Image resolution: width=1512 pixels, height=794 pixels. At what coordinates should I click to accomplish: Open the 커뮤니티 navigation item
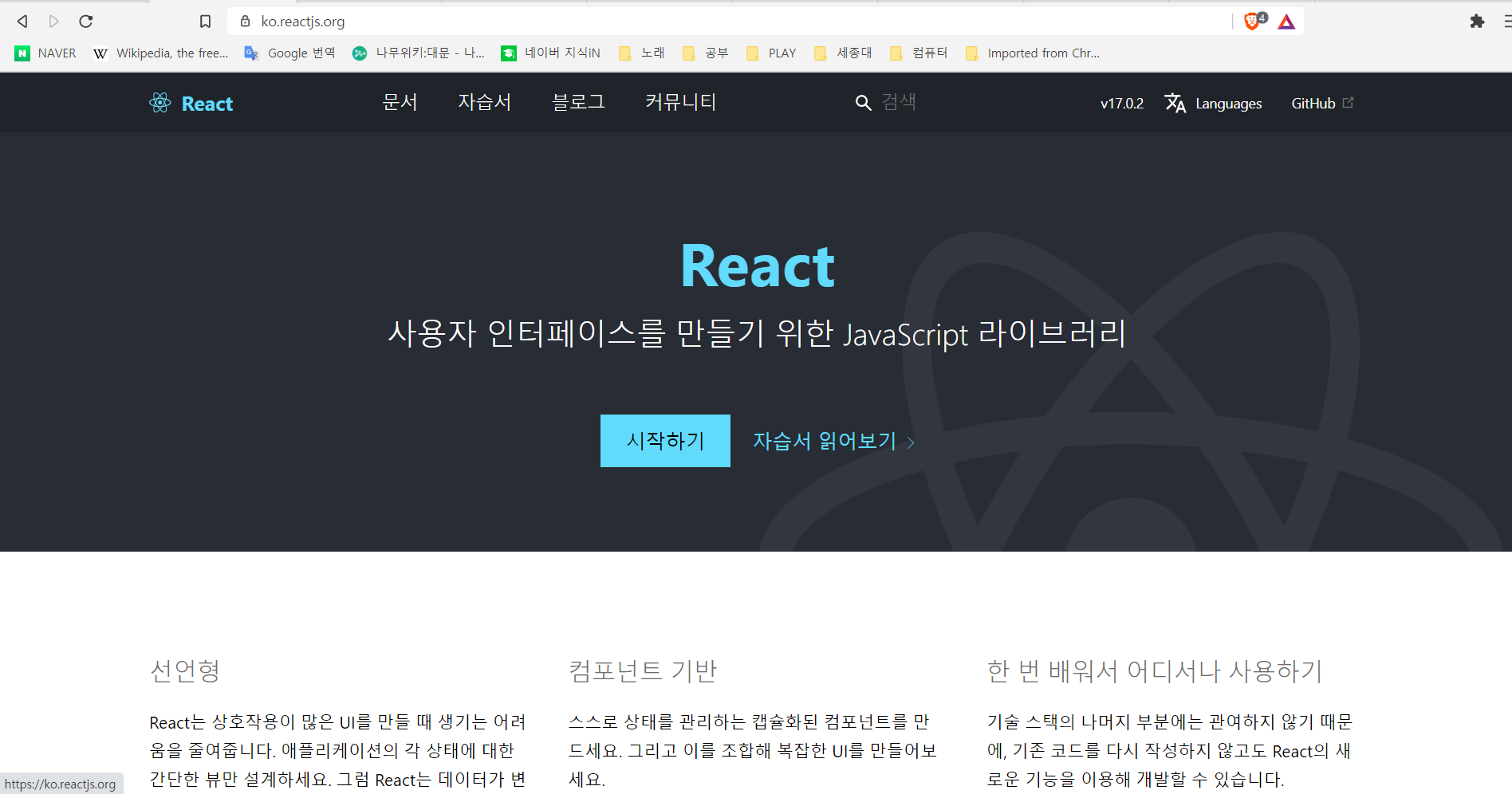[x=680, y=102]
